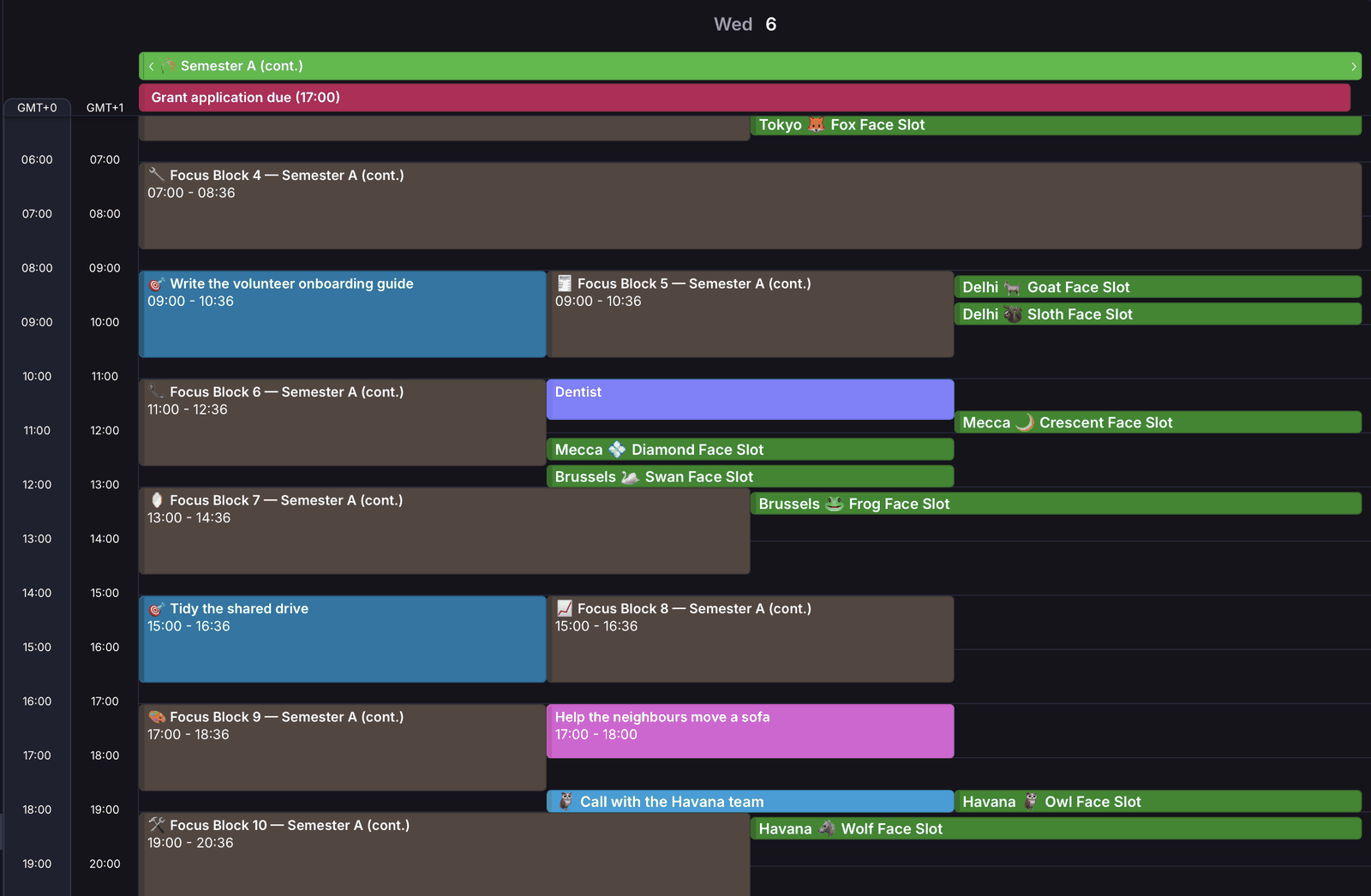Click the palette icon on Focus Block 9
The width and height of the screenshot is (1371, 896).
coord(156,717)
